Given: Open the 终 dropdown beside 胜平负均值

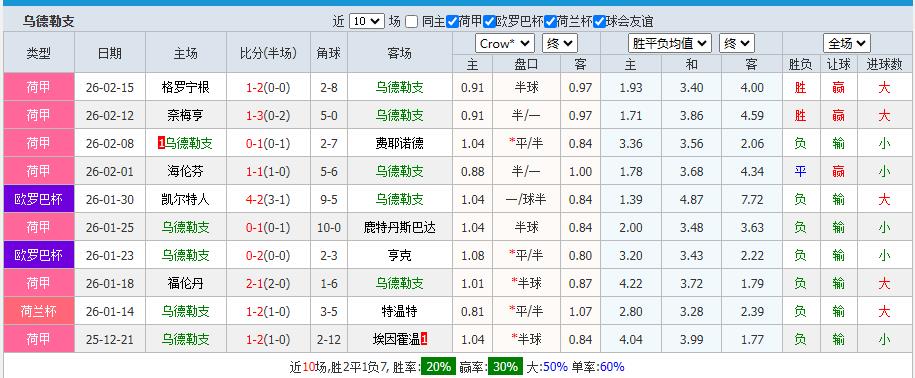Looking at the screenshot, I should 737,43.
